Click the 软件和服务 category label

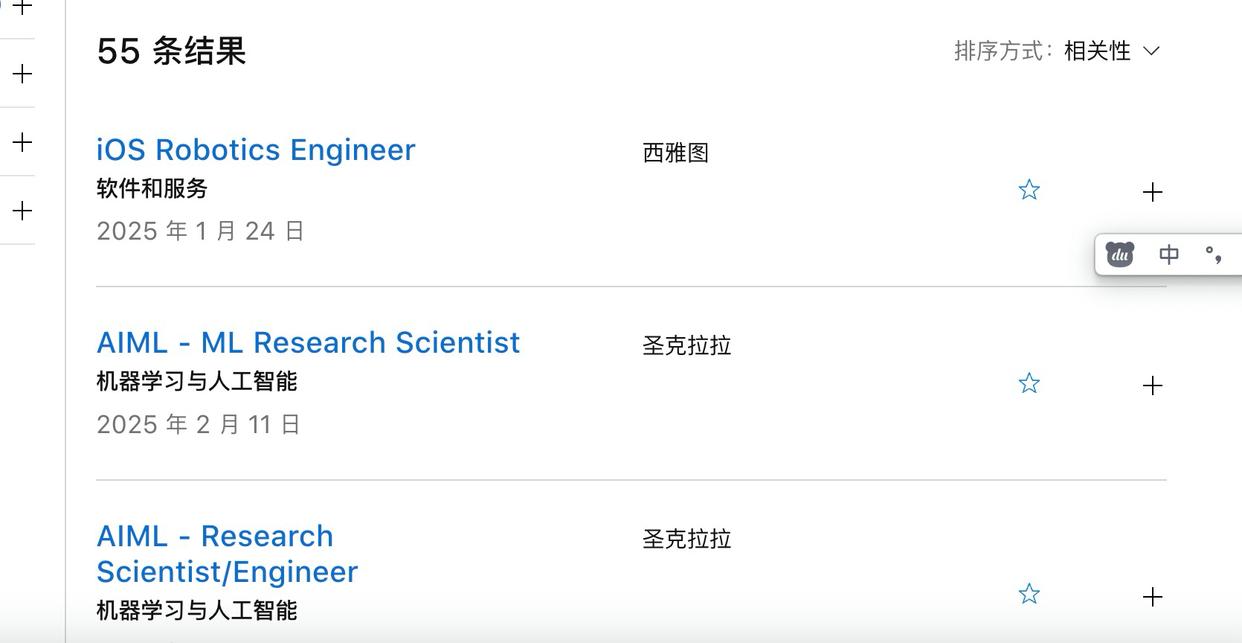(x=151, y=188)
